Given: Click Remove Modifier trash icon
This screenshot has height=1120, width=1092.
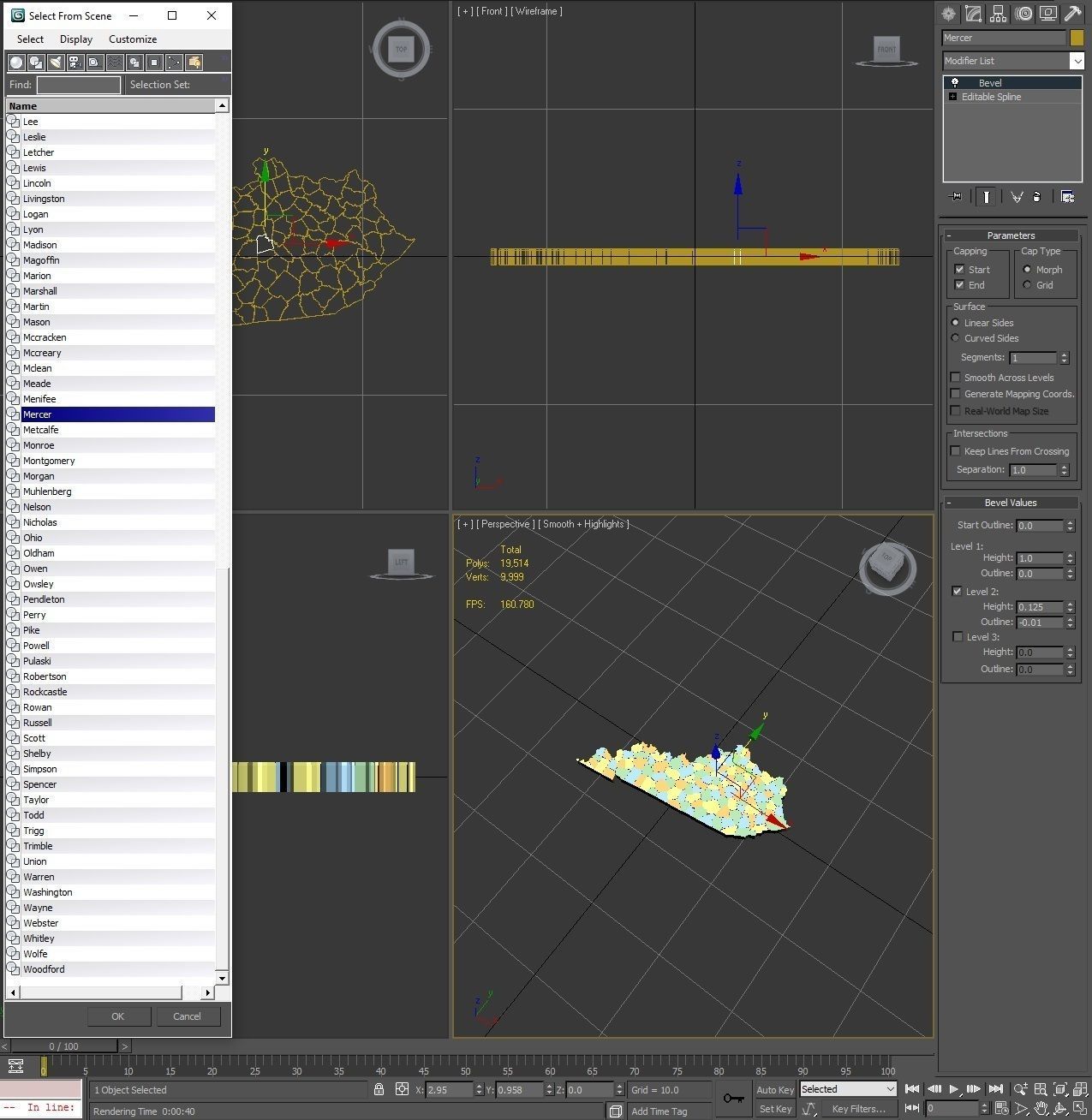Looking at the screenshot, I should pyautogui.click(x=1036, y=197).
